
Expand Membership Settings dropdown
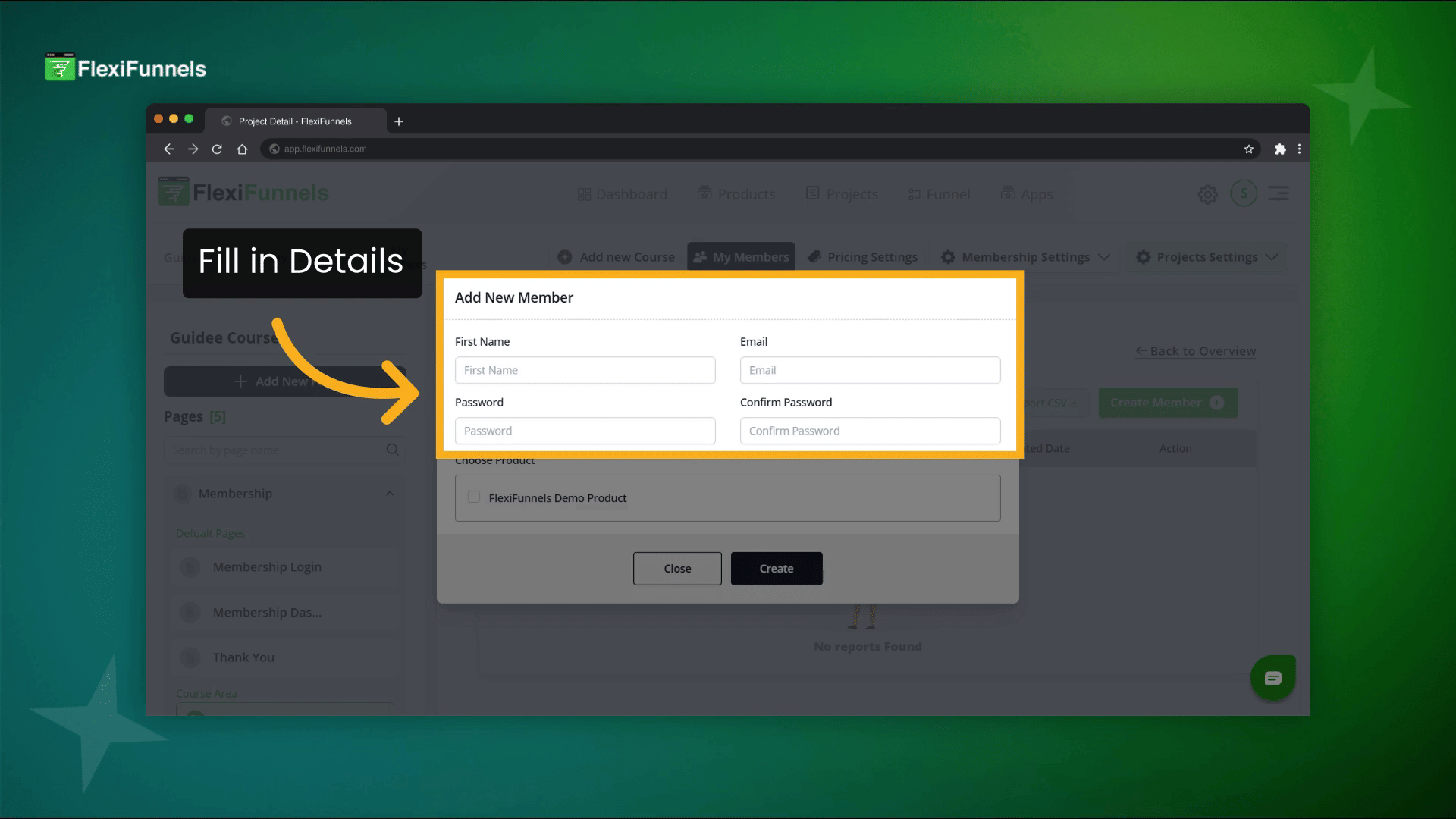click(x=1025, y=257)
